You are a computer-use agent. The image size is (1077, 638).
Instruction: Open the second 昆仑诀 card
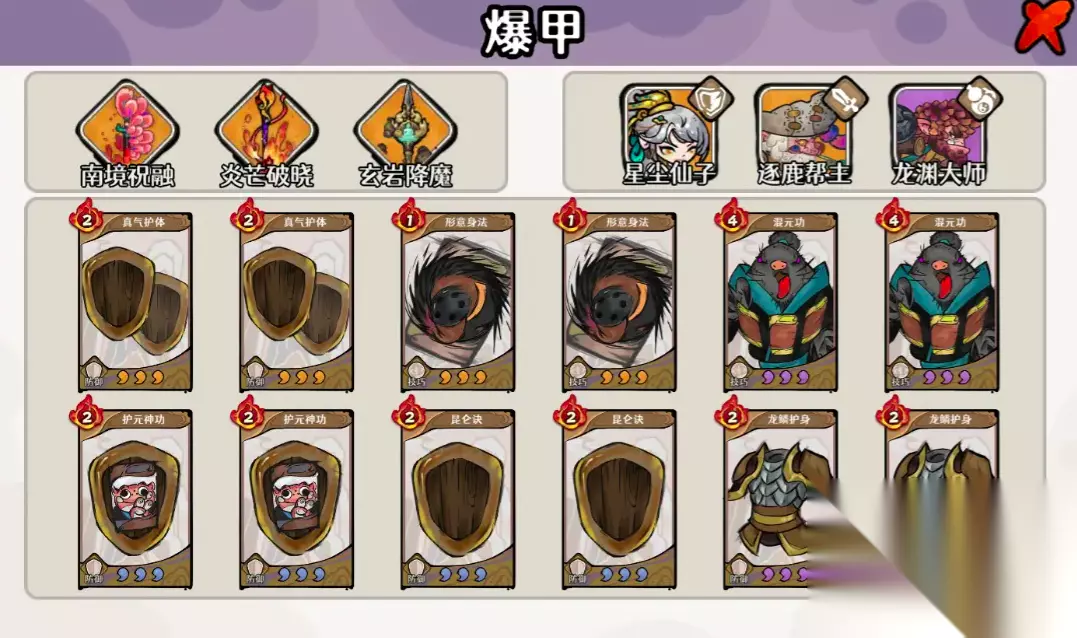[x=619, y=499]
